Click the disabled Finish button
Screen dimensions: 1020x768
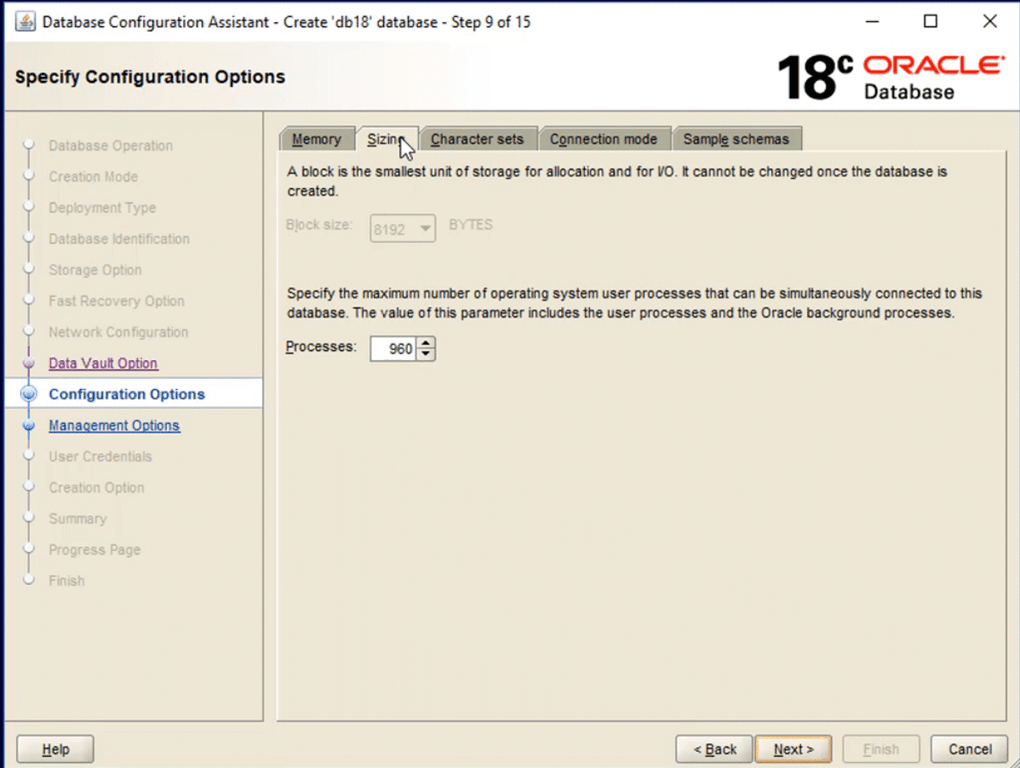881,749
